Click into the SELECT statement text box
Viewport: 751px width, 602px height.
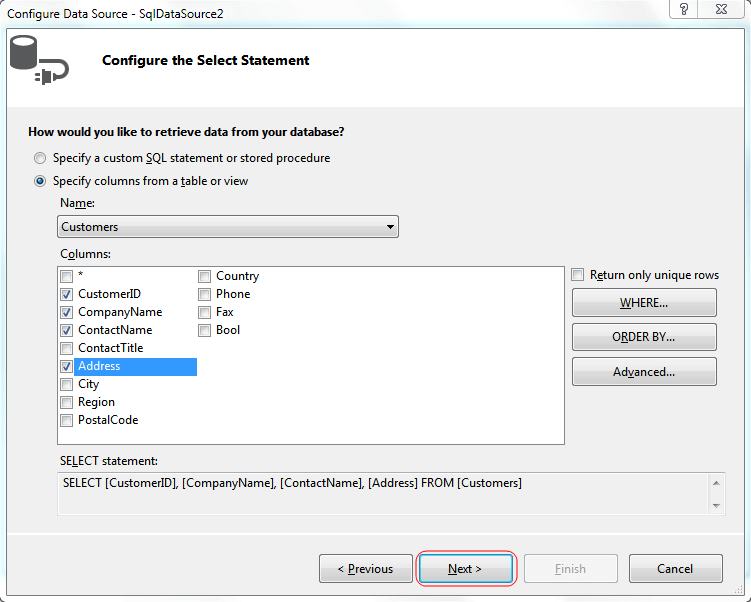[x=380, y=494]
